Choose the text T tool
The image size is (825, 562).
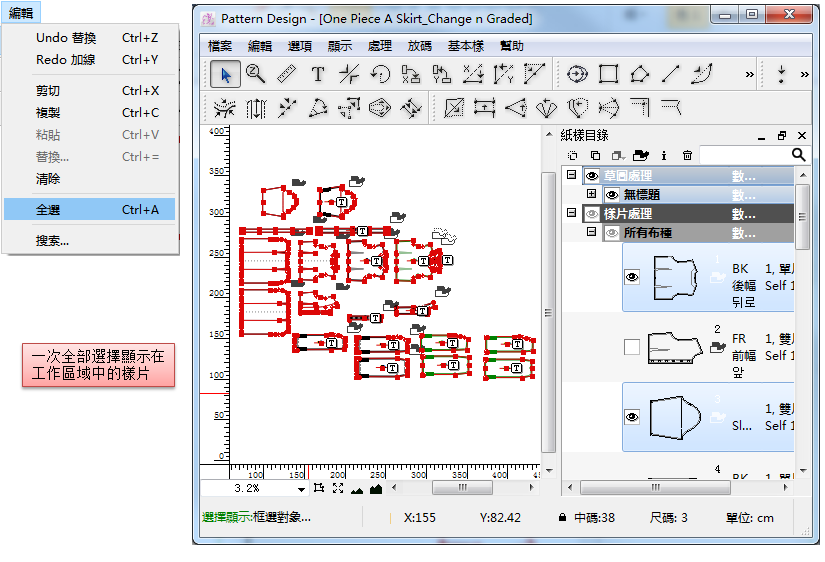[317, 74]
